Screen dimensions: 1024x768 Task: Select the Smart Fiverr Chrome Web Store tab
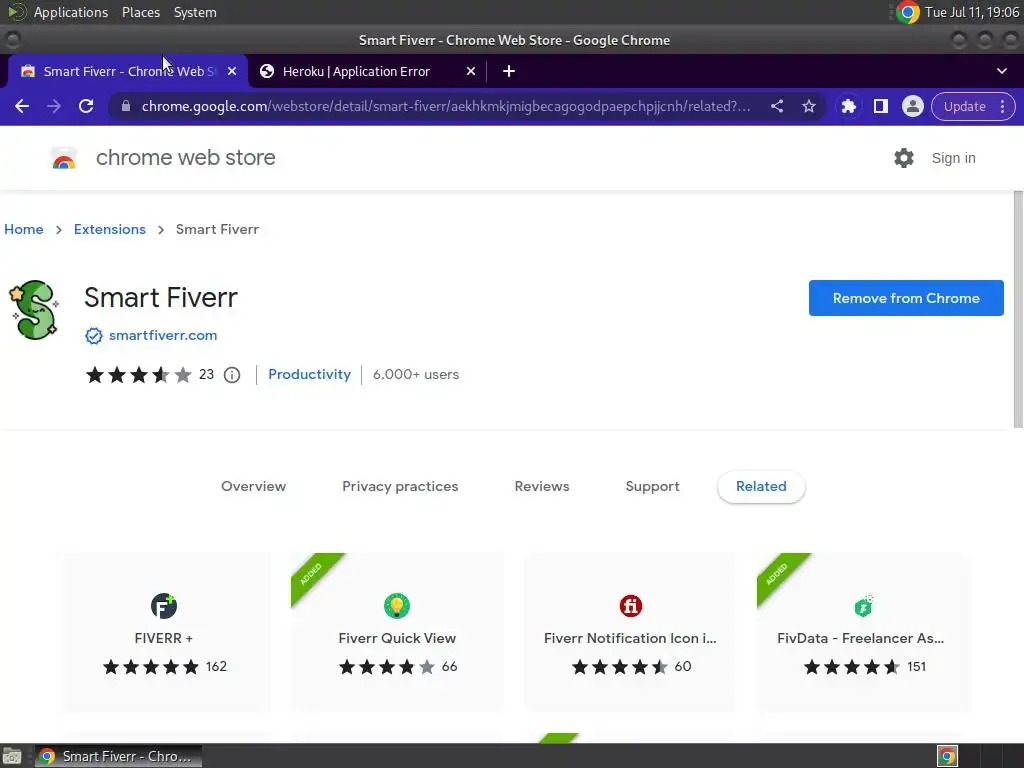click(127, 71)
